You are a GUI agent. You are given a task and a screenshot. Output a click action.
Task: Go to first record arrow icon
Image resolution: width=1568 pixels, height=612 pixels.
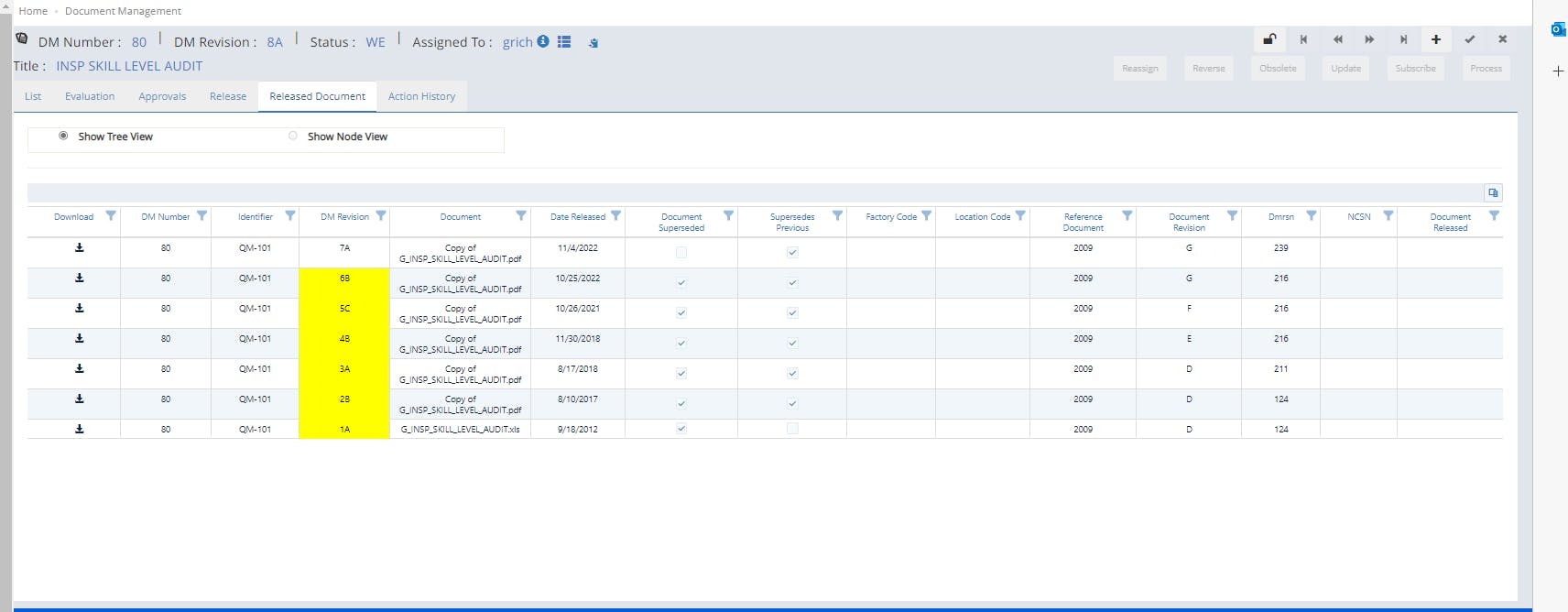click(x=1303, y=39)
